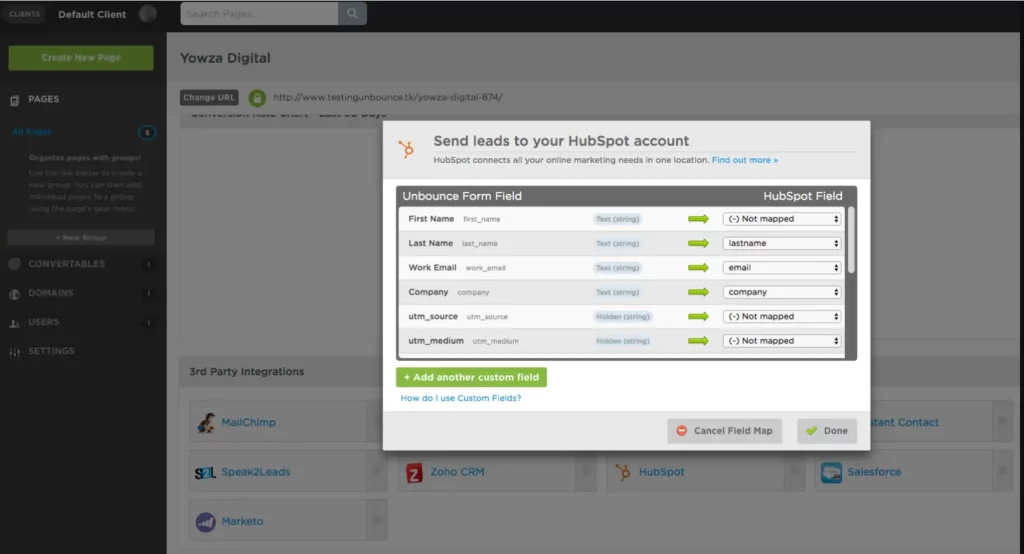Screen dimensions: 1024x554
Task: Open Work Email mapping dropdown
Action: (x=782, y=268)
